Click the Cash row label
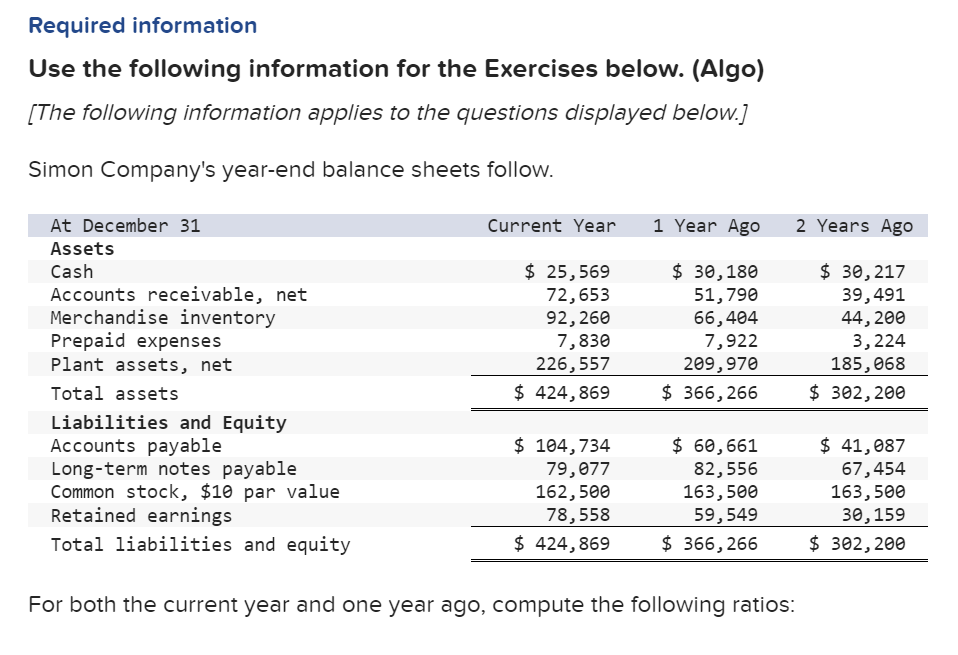This screenshot has height=655, width=958. (x=72, y=271)
